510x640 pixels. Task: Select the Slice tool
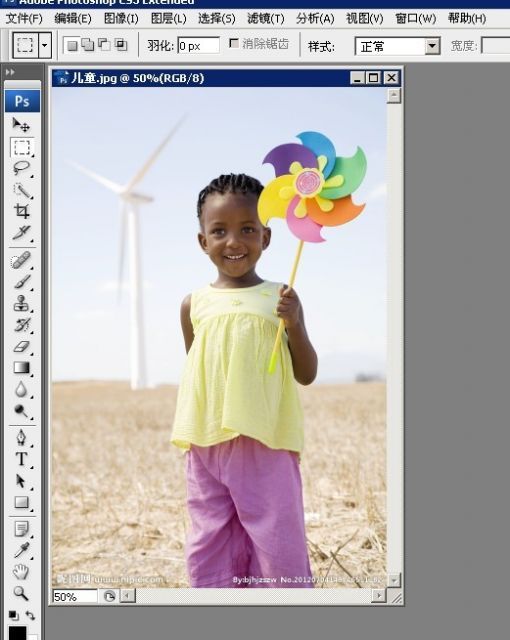click(x=21, y=233)
